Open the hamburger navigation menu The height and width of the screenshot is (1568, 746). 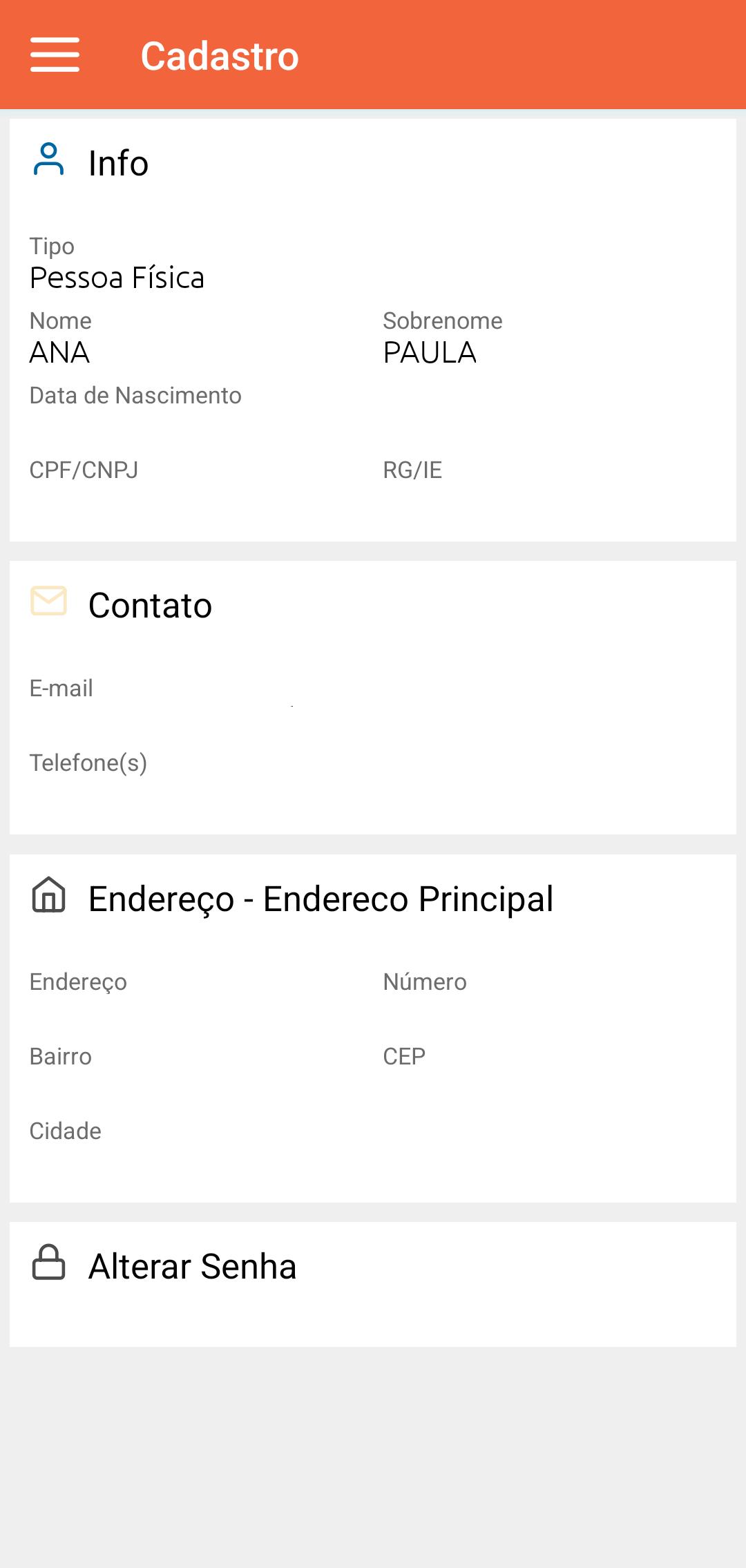(55, 55)
